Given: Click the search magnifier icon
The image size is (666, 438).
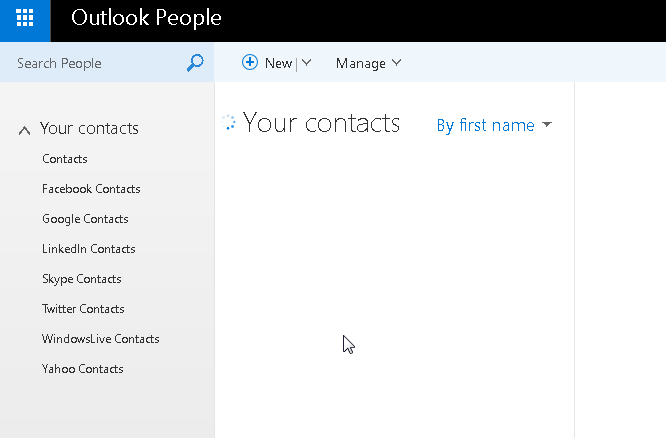Looking at the screenshot, I should 195,63.
